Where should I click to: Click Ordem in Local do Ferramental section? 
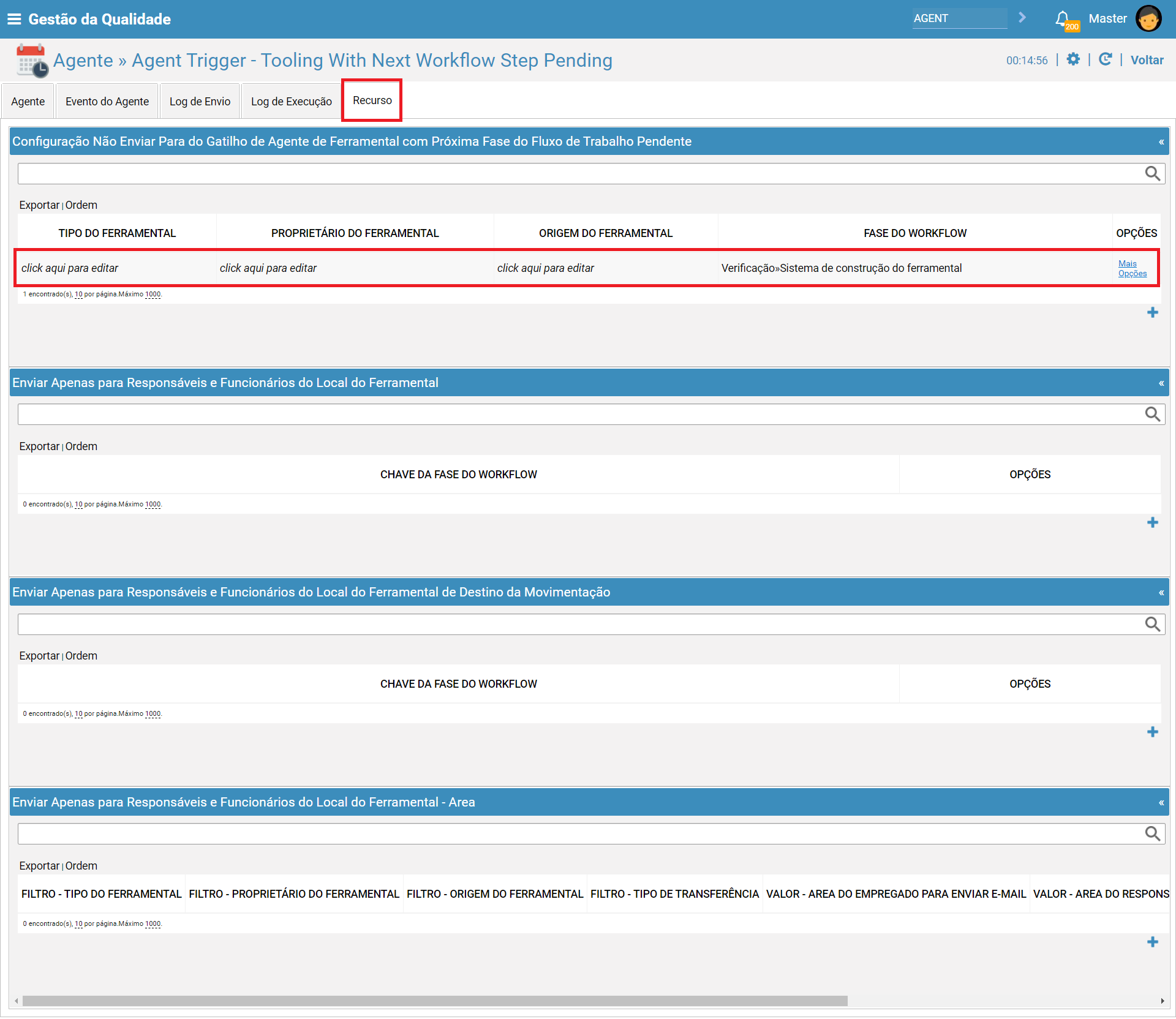tap(81, 446)
